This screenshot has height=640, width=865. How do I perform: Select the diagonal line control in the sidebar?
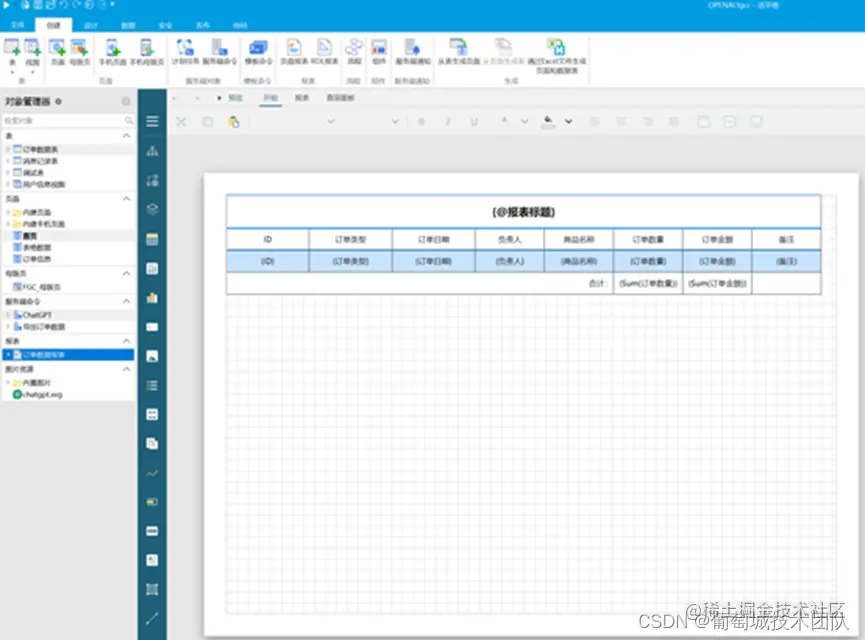(x=152, y=618)
